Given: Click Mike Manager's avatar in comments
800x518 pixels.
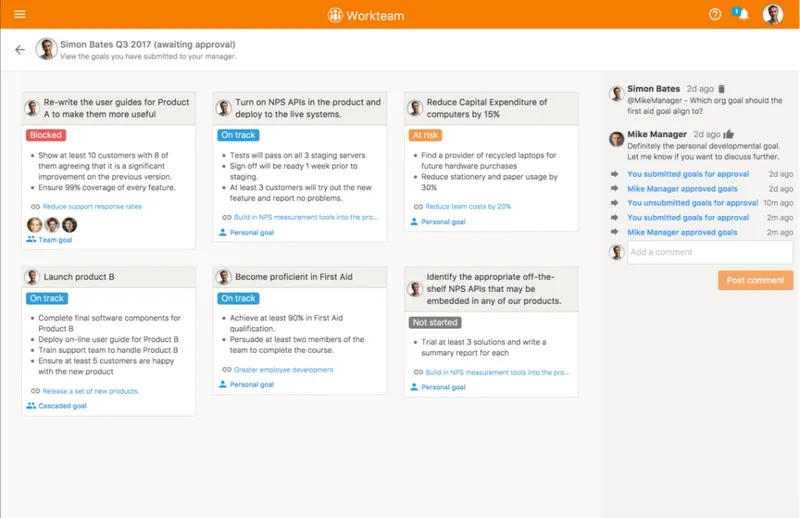Looking at the screenshot, I should (616, 139).
